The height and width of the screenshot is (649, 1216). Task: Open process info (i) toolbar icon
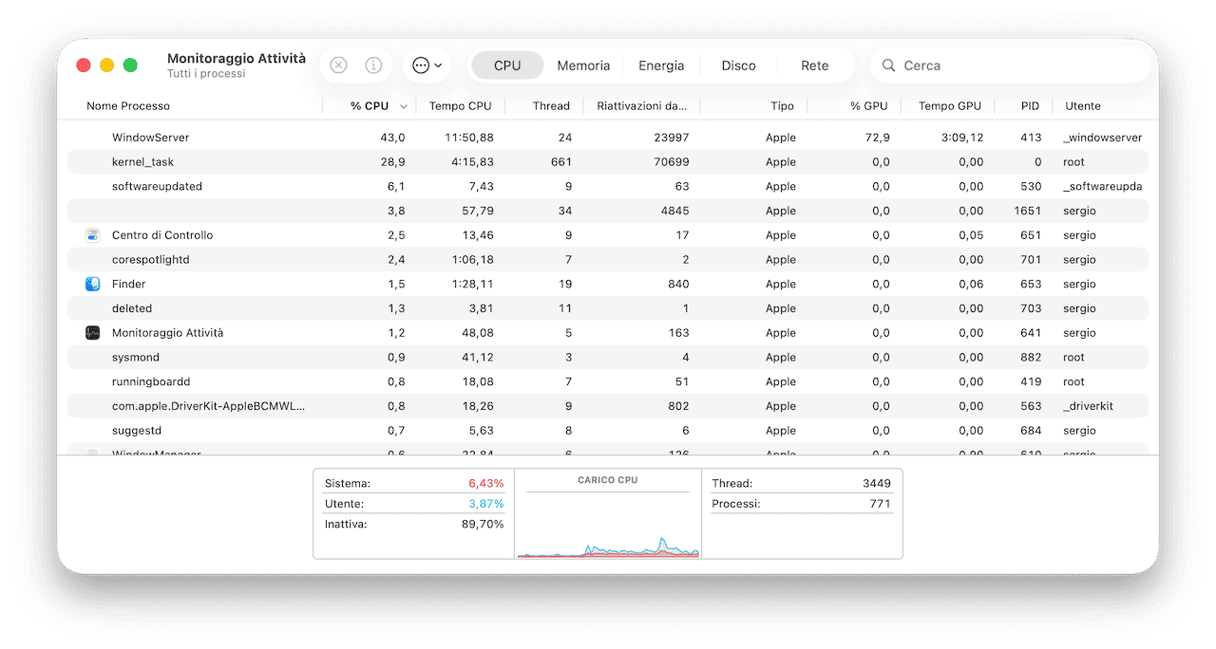point(373,65)
